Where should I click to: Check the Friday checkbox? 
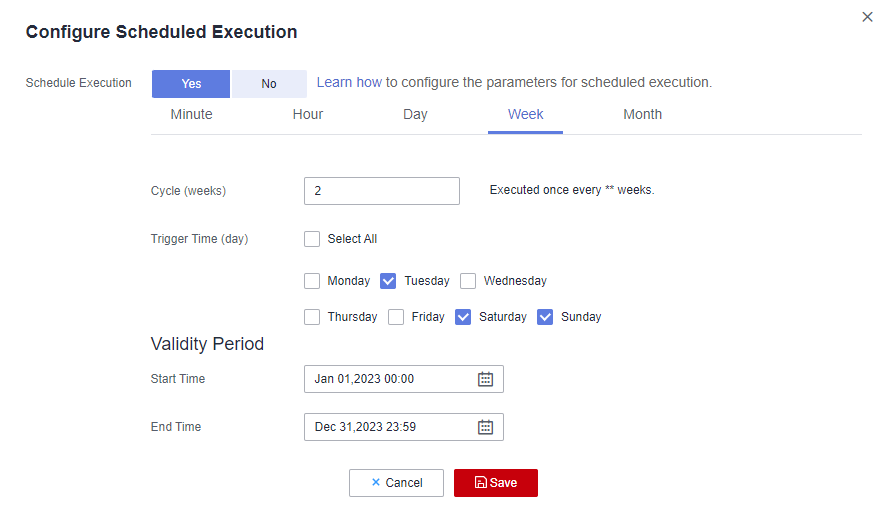point(396,317)
